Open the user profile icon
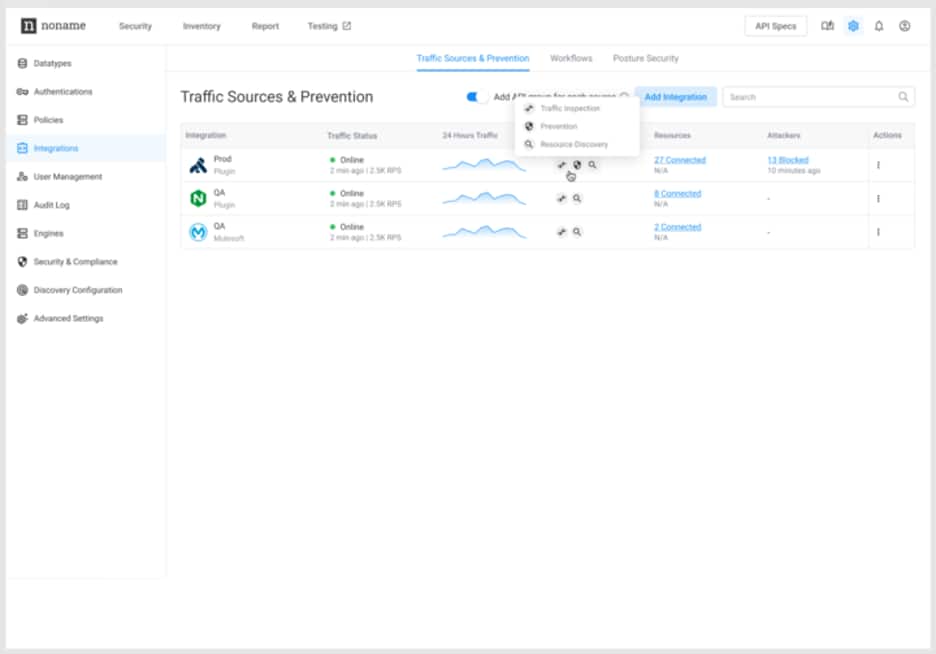Image resolution: width=936 pixels, height=654 pixels. pyautogui.click(x=905, y=26)
